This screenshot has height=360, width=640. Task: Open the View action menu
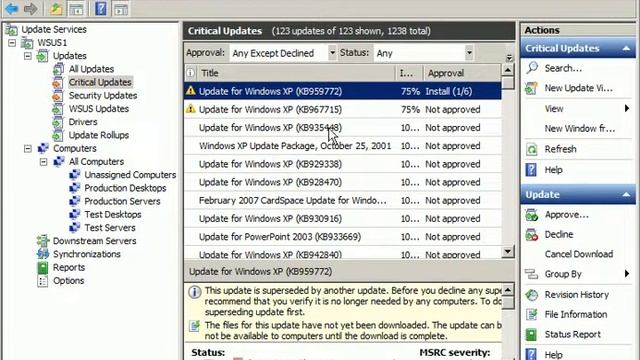coord(554,109)
